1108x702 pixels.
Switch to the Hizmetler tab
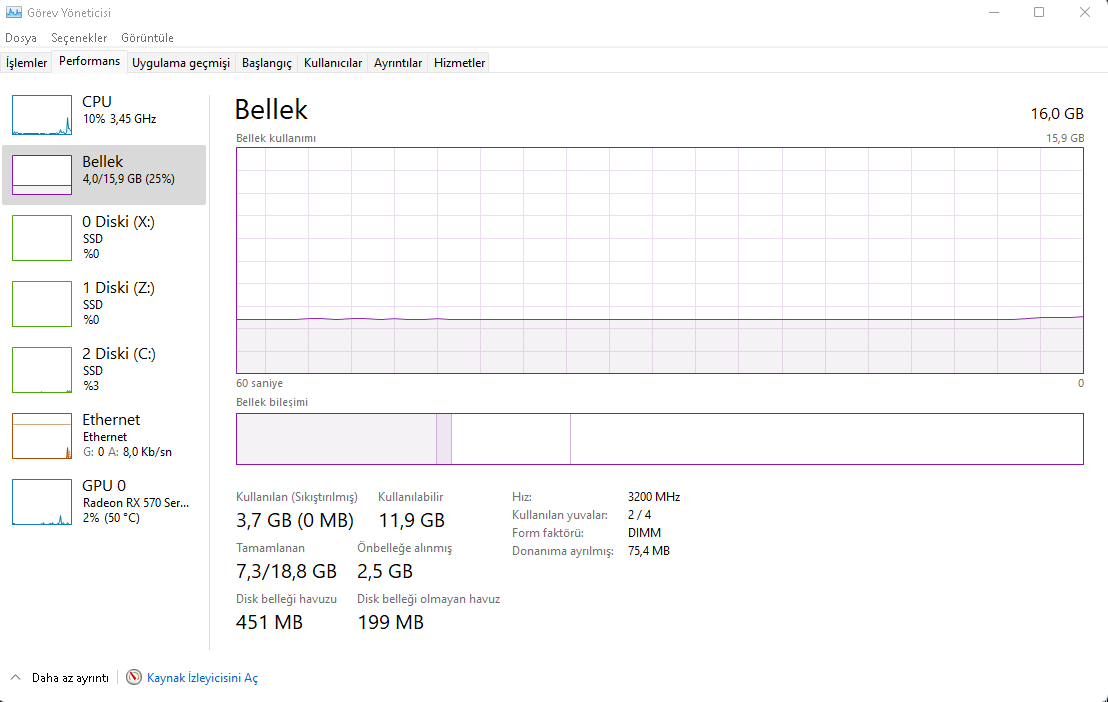click(x=459, y=63)
